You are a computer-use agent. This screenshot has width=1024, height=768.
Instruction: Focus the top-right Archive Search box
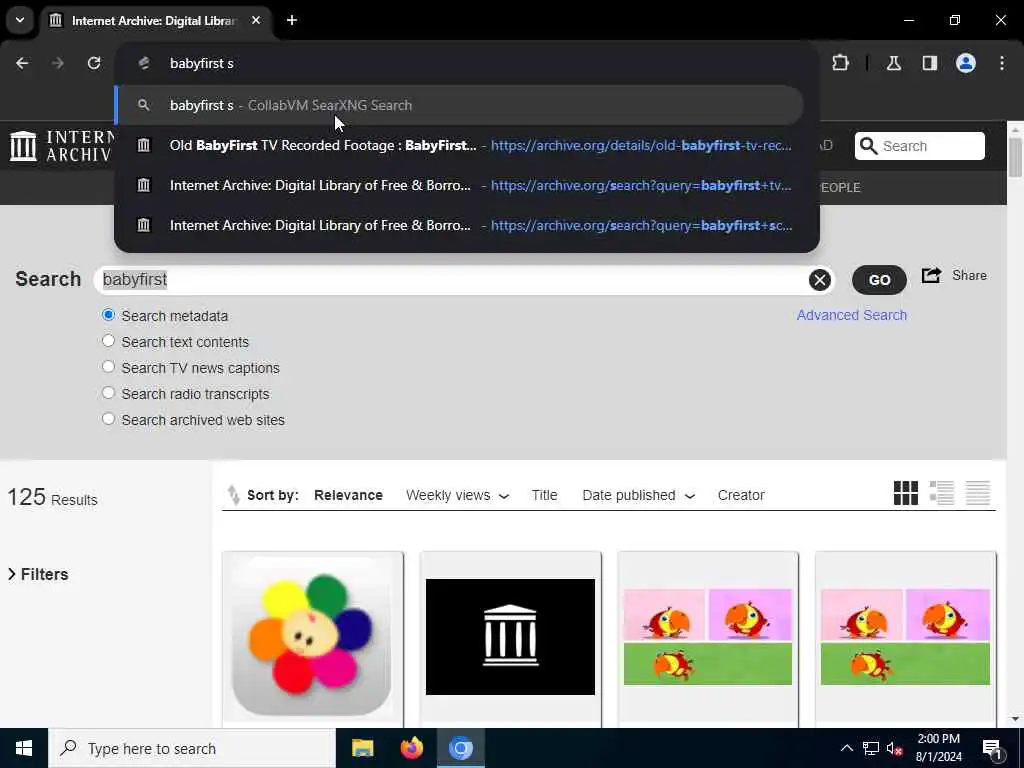[x=920, y=146]
